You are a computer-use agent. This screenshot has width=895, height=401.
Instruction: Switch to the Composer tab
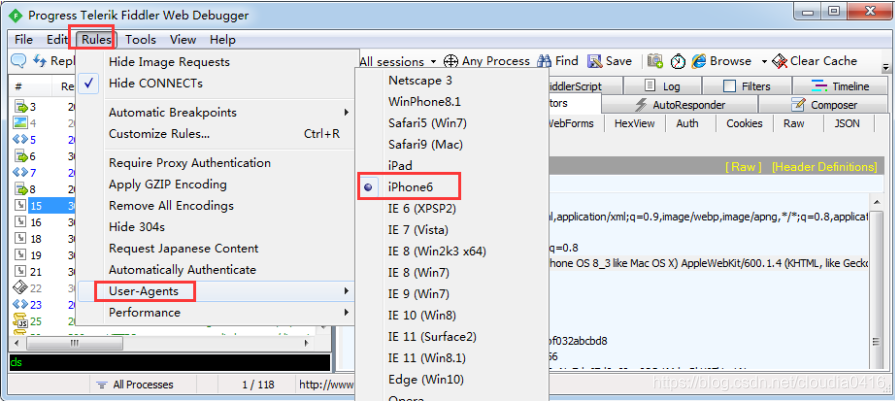pyautogui.click(x=824, y=105)
